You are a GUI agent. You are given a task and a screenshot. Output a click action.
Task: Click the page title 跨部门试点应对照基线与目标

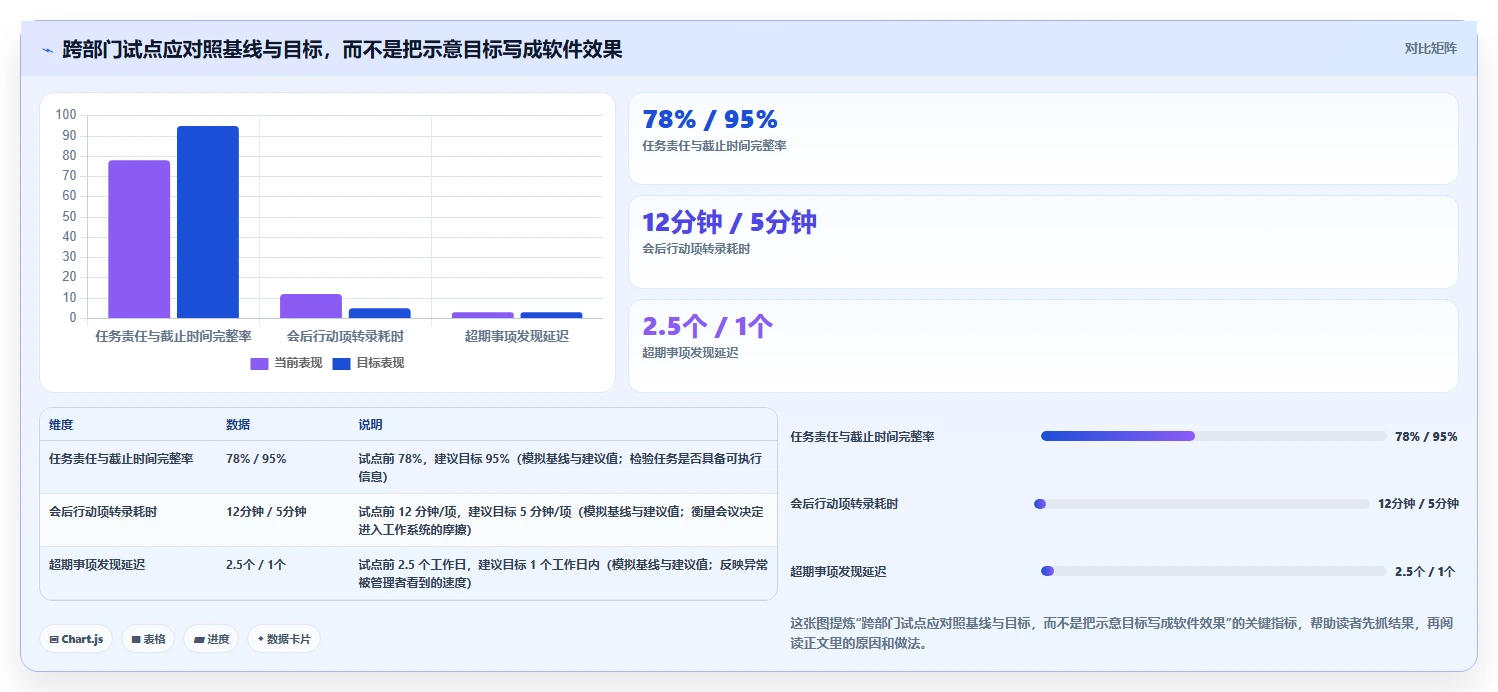(x=342, y=49)
